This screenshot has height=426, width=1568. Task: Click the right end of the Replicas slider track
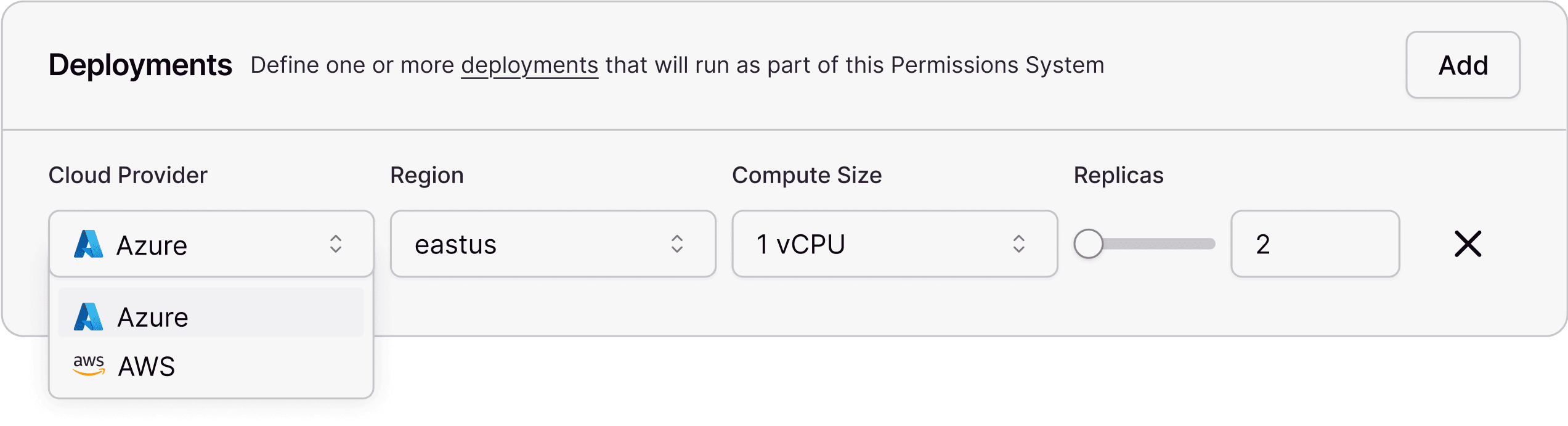click(x=1210, y=244)
